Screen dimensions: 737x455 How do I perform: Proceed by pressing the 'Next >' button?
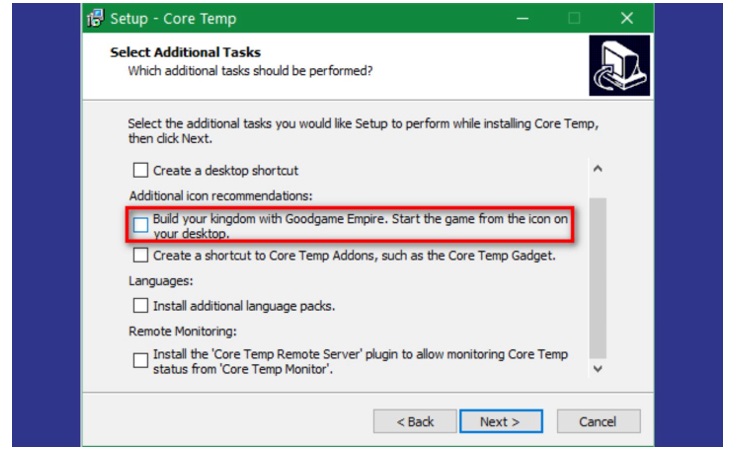pyautogui.click(x=499, y=421)
